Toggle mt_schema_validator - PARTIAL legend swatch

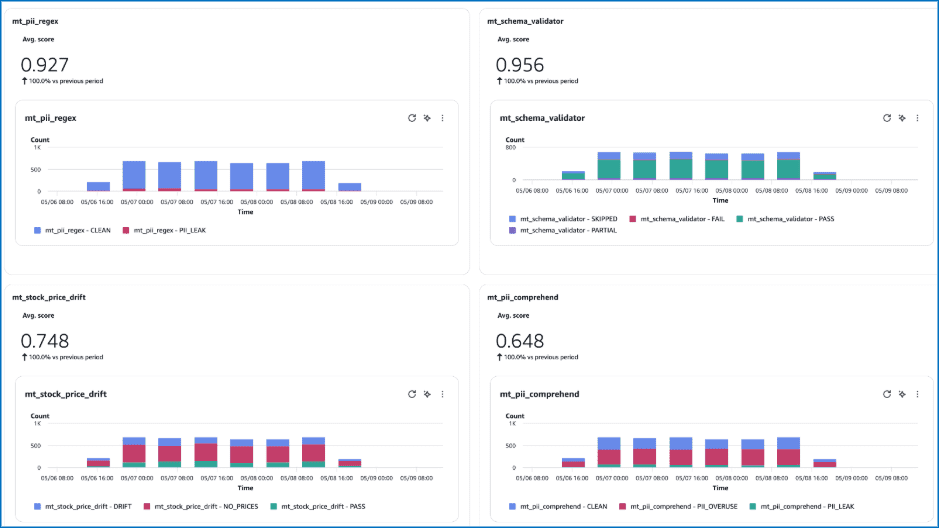pos(512,230)
